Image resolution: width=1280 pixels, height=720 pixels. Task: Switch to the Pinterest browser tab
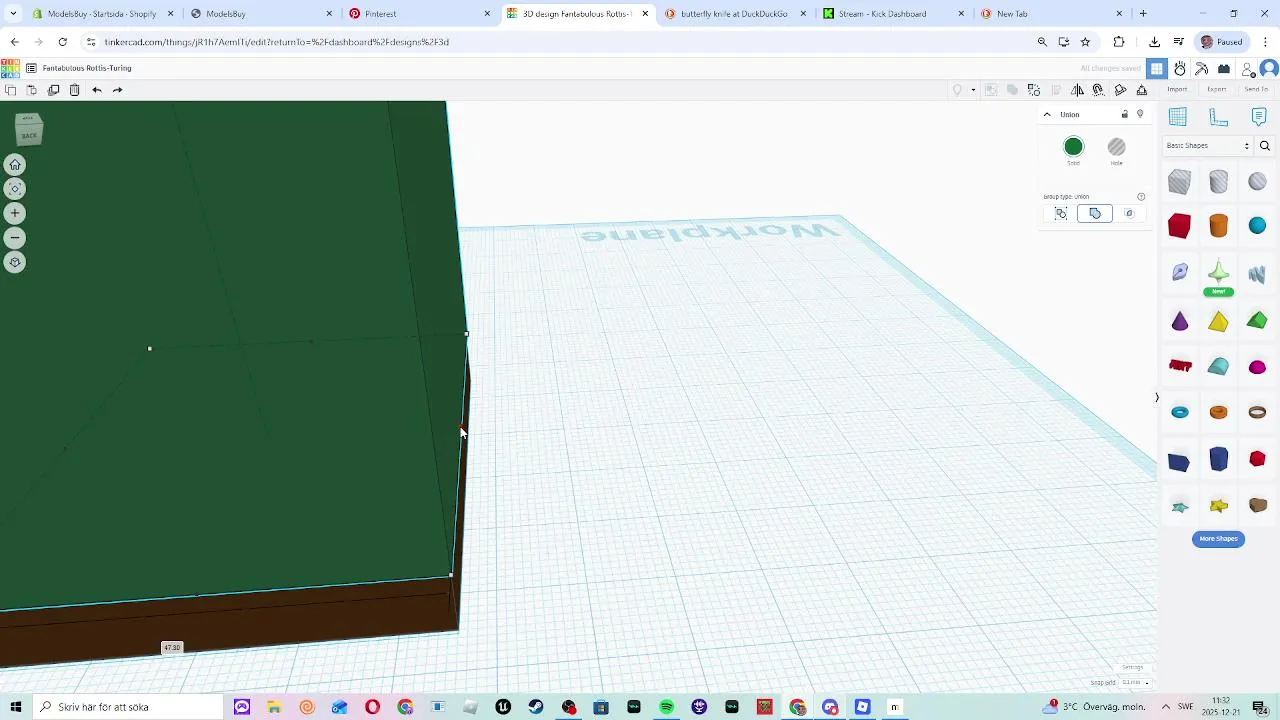point(420,14)
